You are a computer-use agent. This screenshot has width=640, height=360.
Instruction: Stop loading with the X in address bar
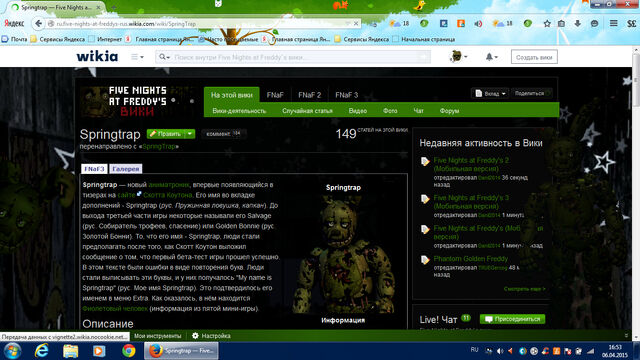coord(356,24)
